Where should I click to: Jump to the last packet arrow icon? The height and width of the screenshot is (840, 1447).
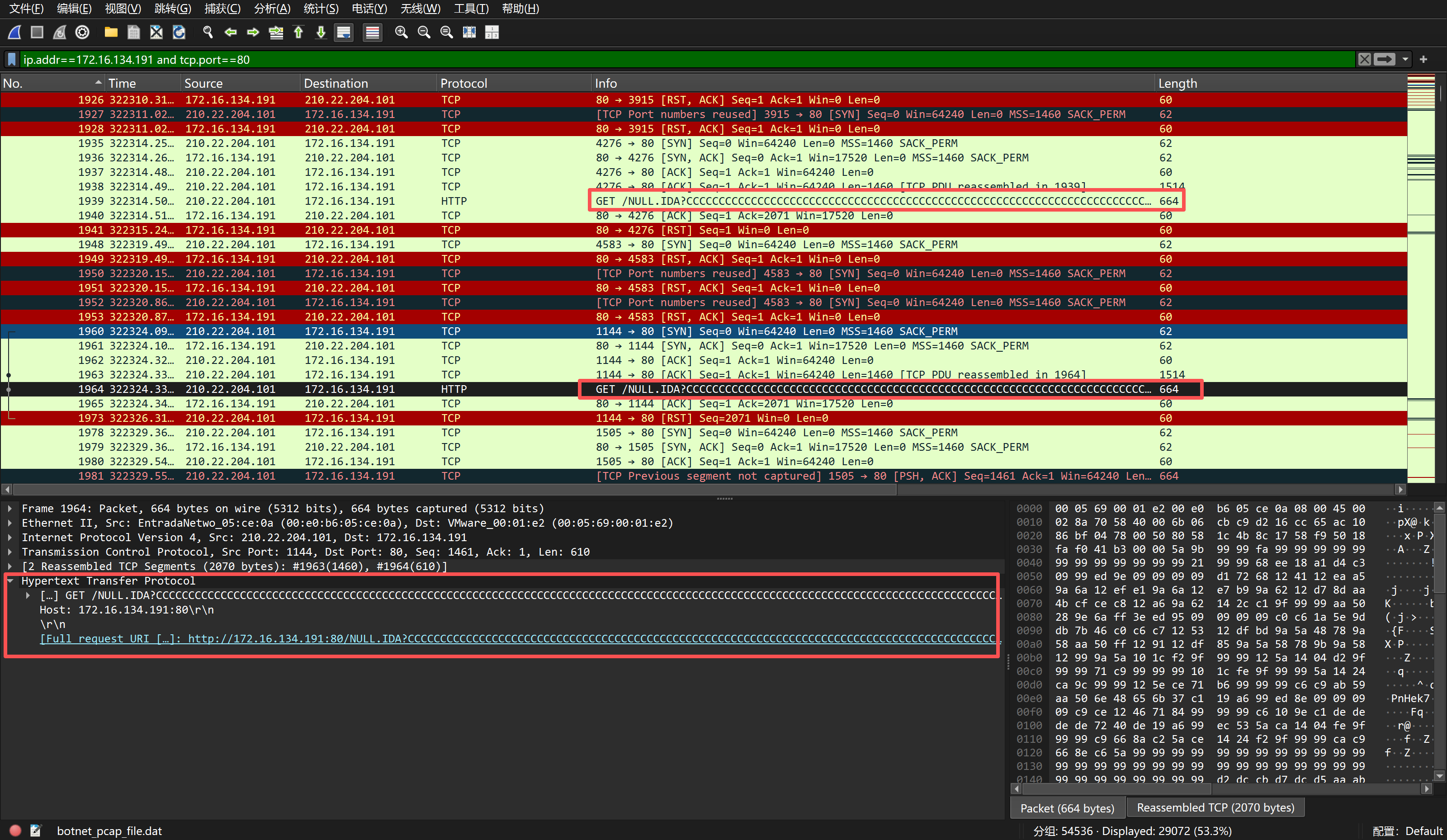point(321,33)
